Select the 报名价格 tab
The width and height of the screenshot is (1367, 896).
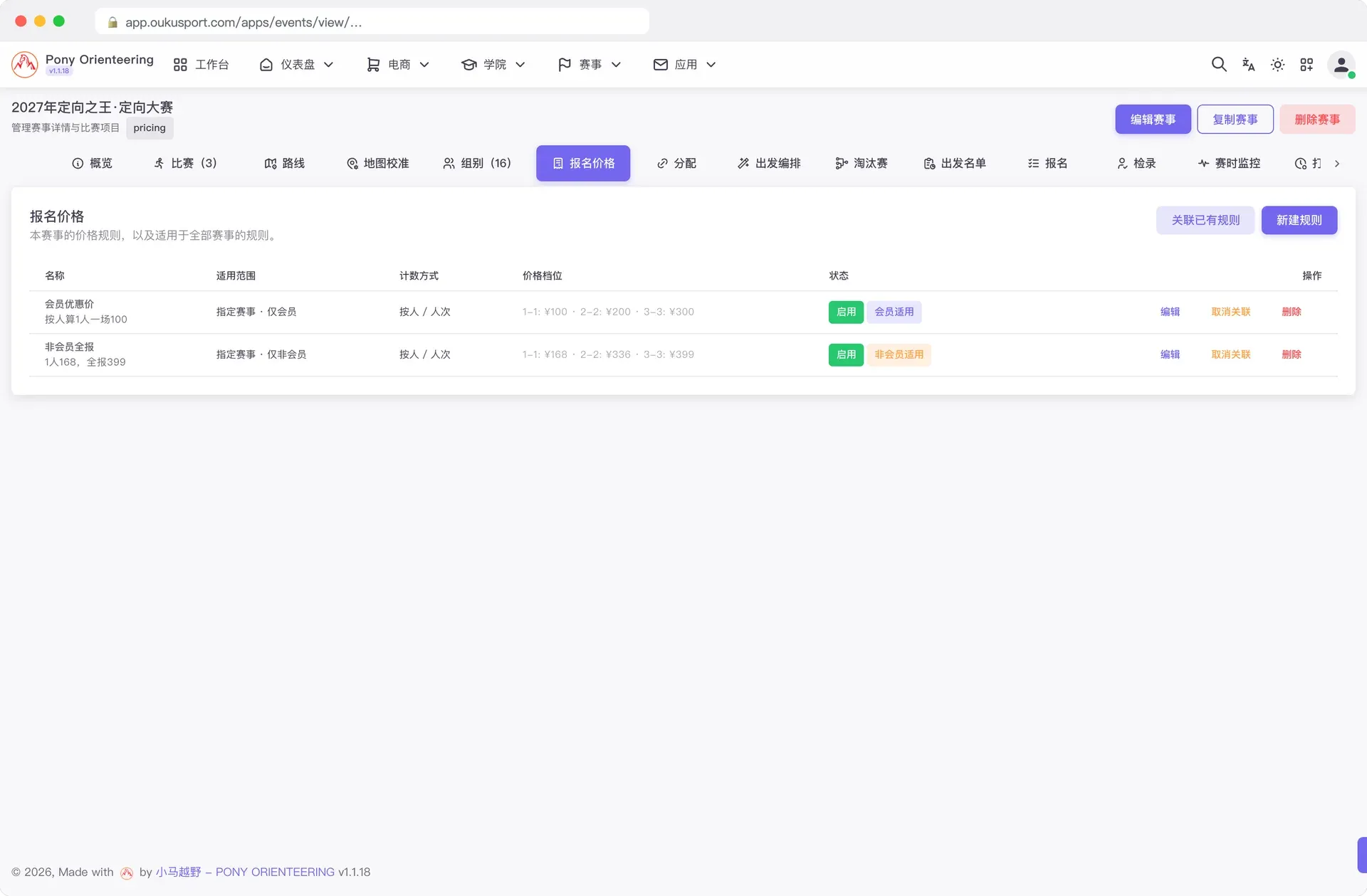(583, 164)
